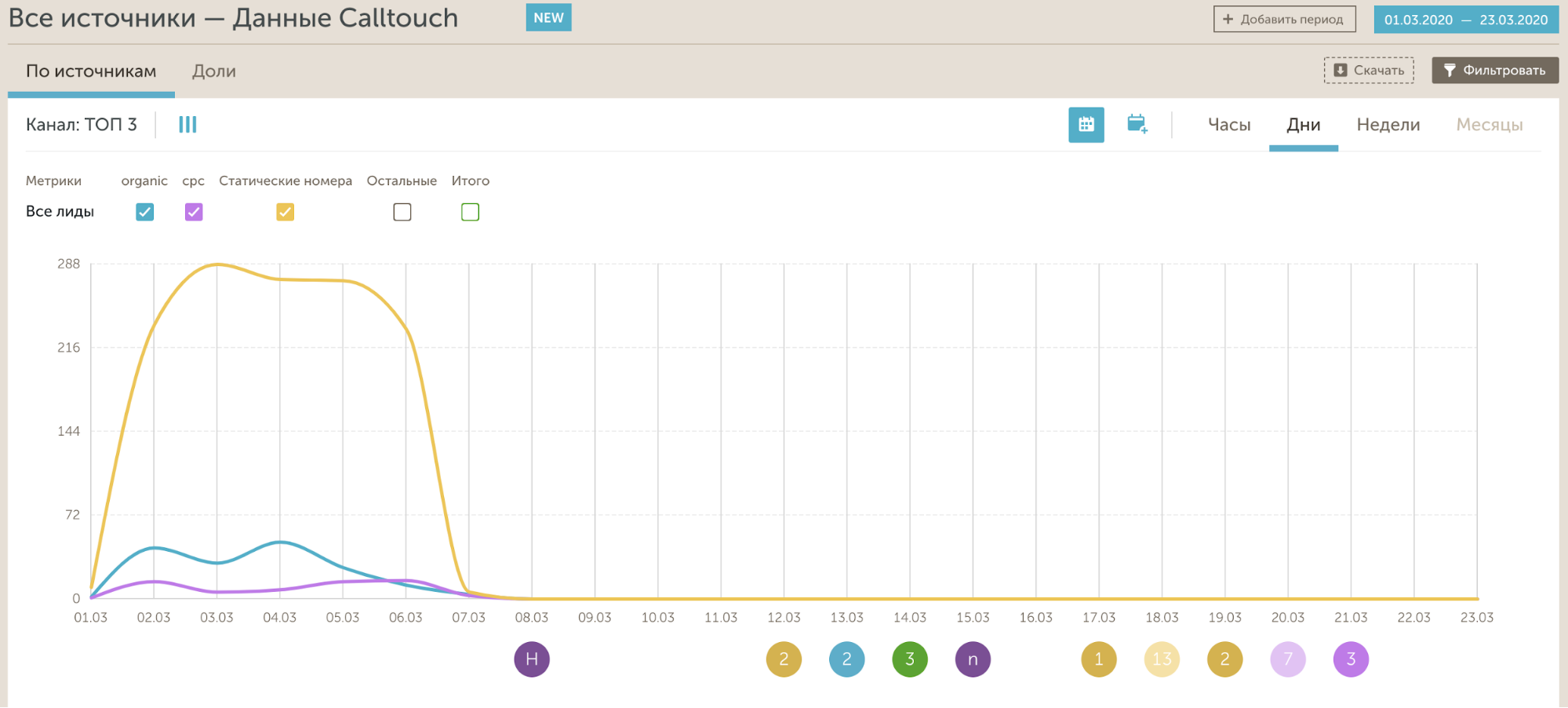This screenshot has height=708, width=1568.
Task: Open the yellow 2 marker under 12.03
Action: point(784,659)
